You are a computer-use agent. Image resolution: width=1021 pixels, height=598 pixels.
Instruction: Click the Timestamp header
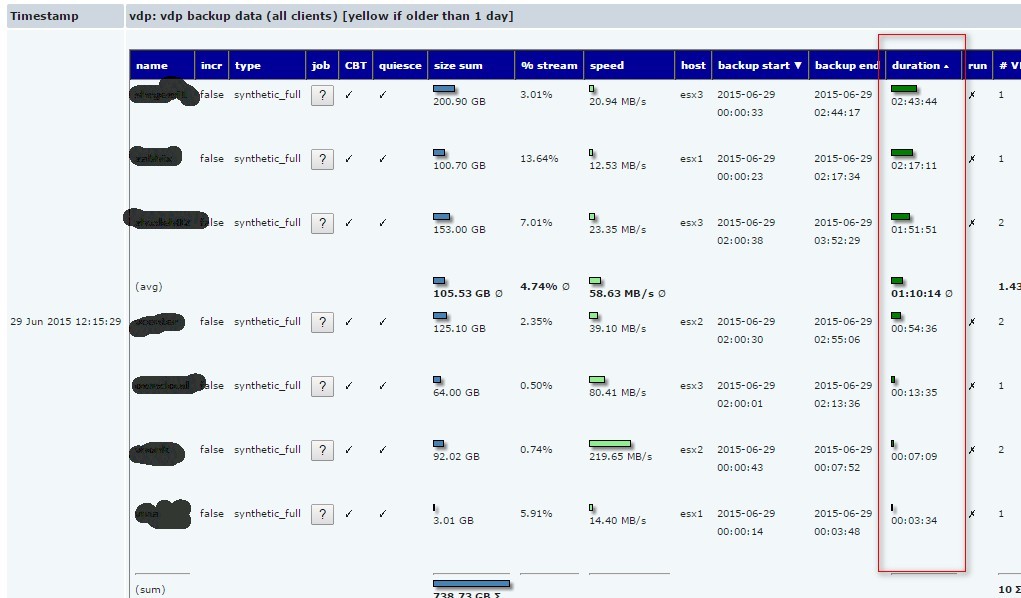coord(44,16)
